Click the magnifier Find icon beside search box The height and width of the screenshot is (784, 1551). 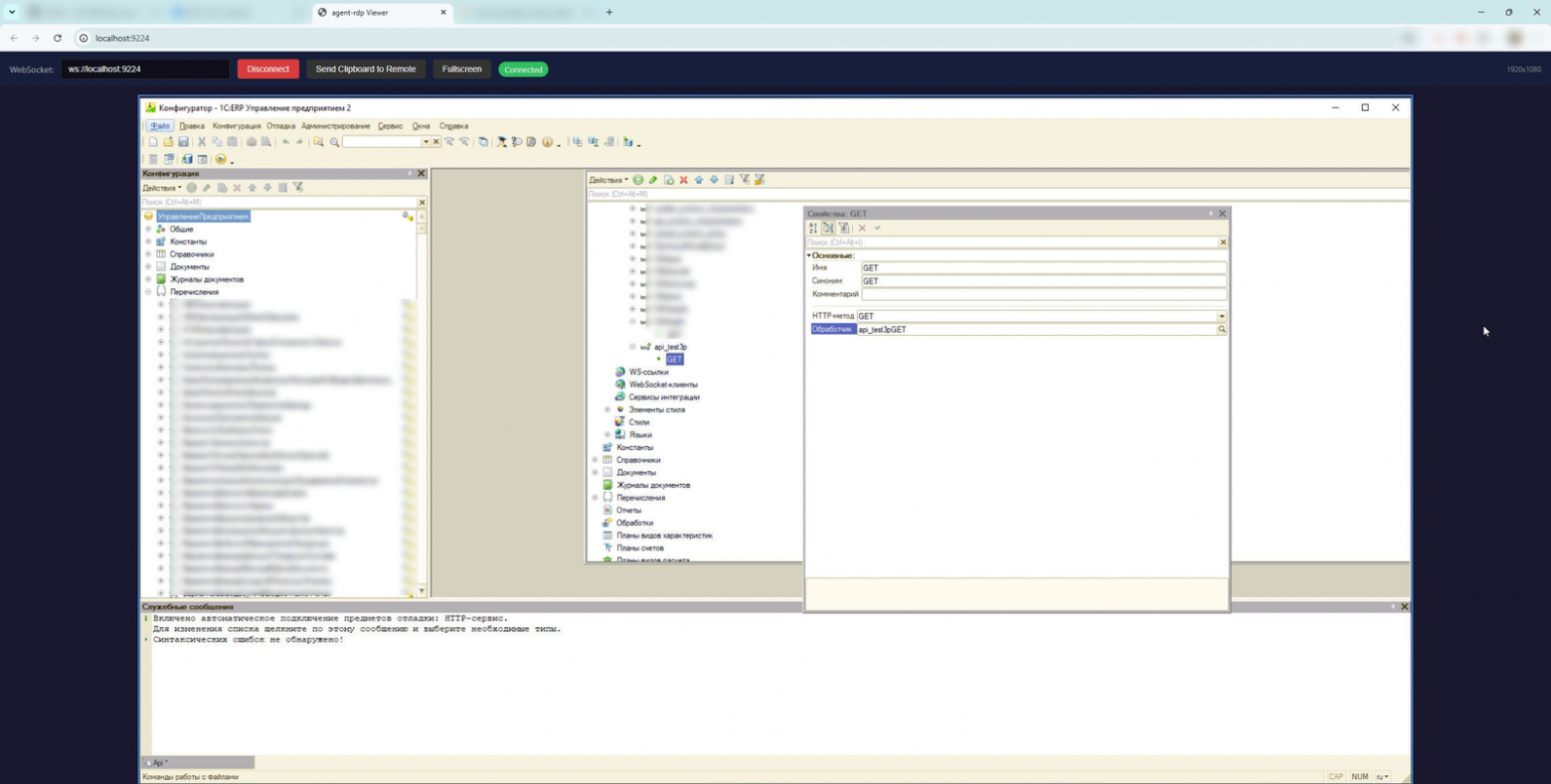pos(334,142)
